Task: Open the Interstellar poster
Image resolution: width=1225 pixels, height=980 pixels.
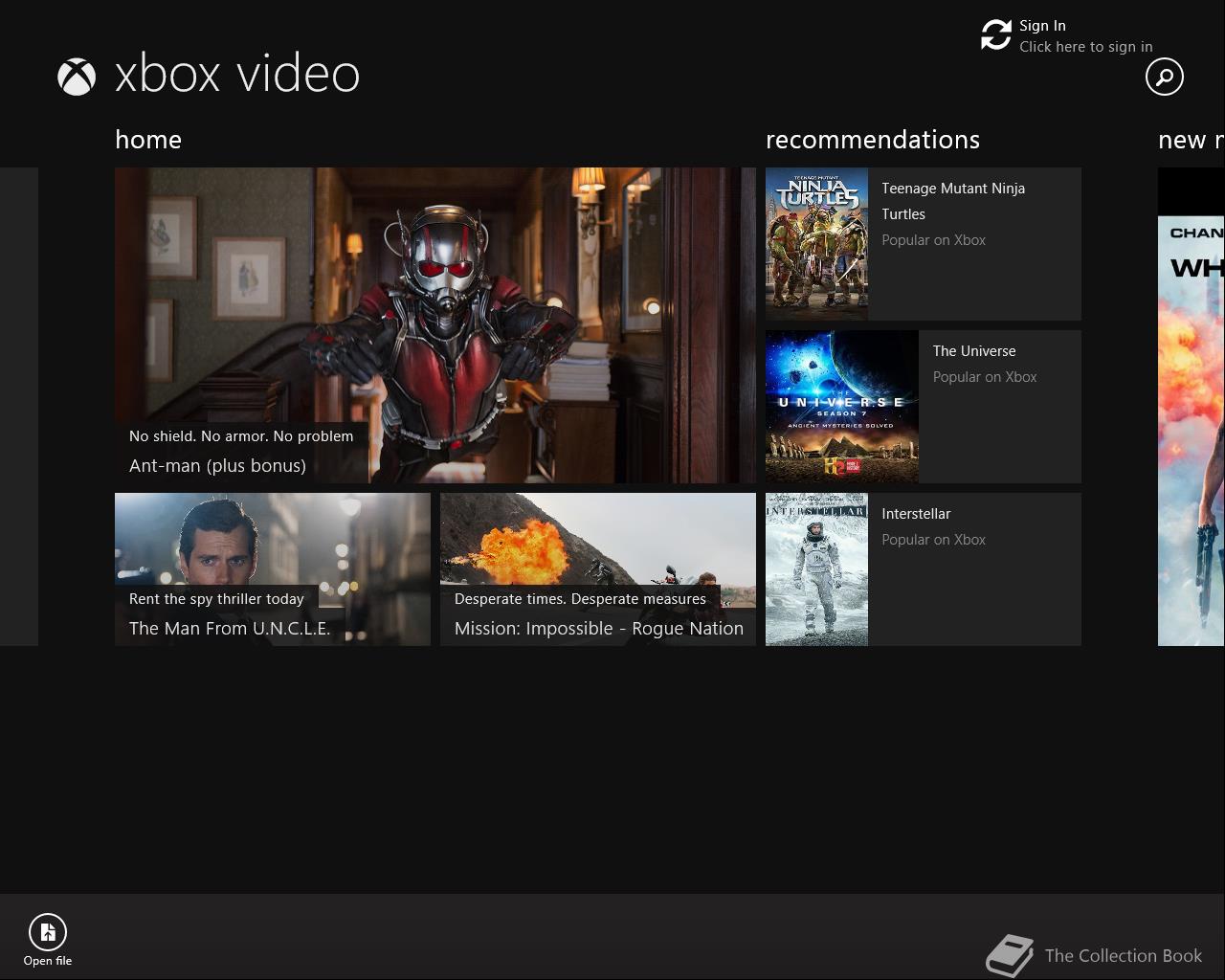Action: [x=816, y=569]
